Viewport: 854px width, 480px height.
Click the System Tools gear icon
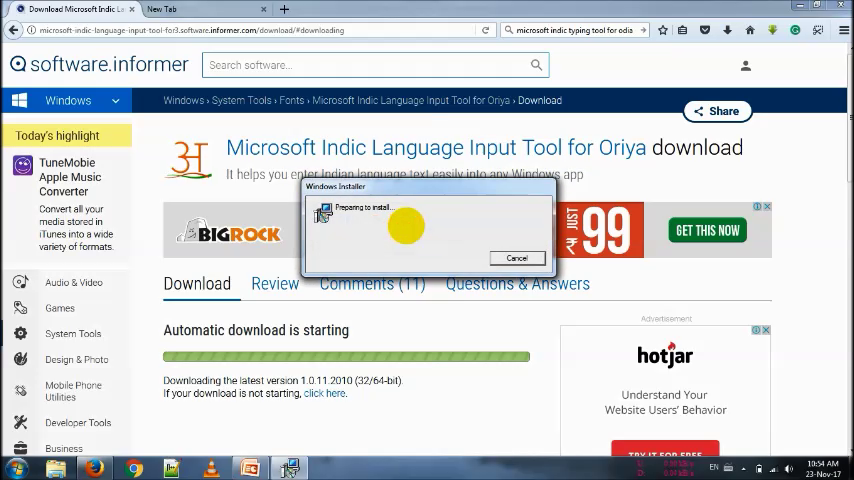(x=21, y=333)
